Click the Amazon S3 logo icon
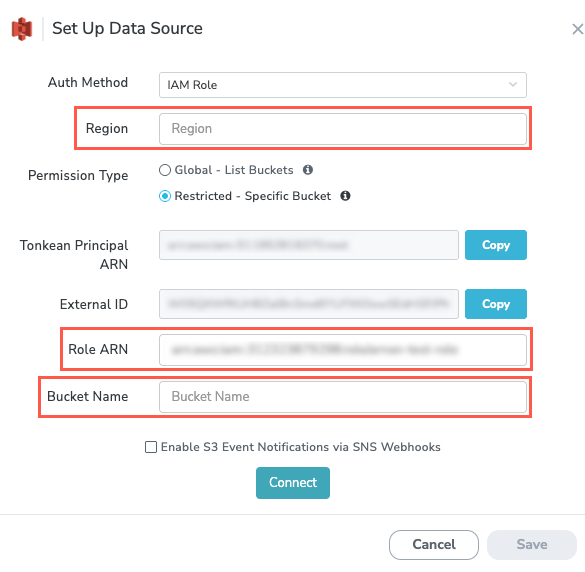585x572 pixels. [22, 29]
